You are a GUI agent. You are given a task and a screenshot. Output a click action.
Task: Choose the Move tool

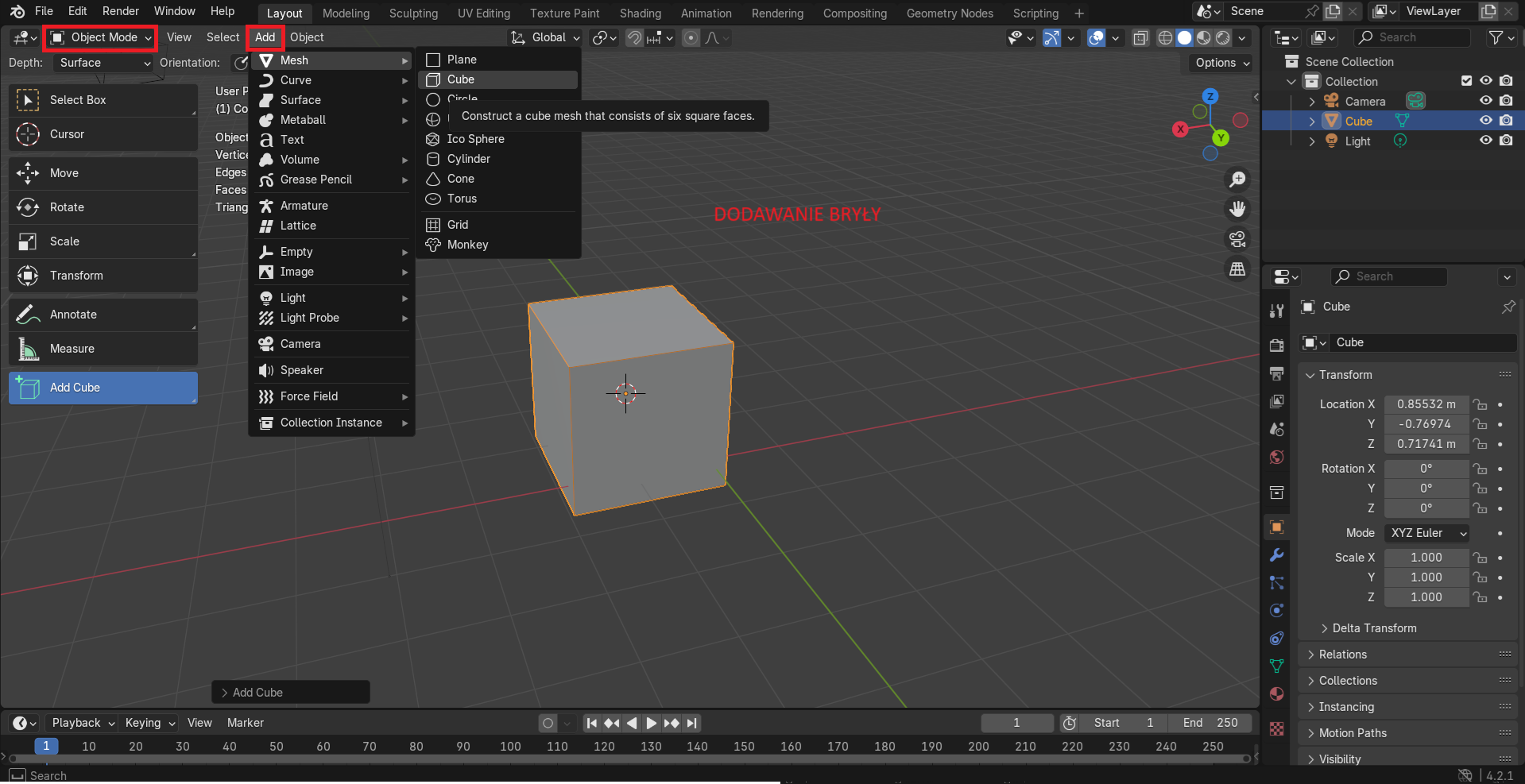pyautogui.click(x=103, y=173)
